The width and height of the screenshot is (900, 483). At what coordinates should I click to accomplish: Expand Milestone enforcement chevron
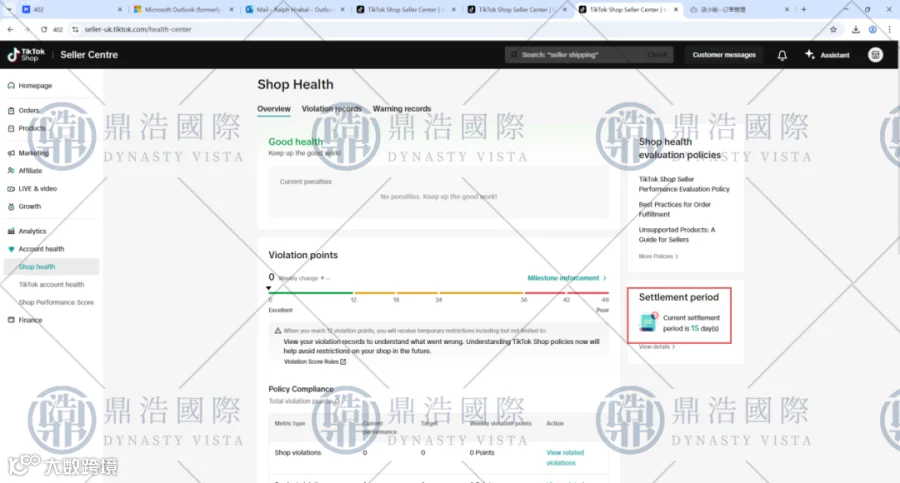604,278
